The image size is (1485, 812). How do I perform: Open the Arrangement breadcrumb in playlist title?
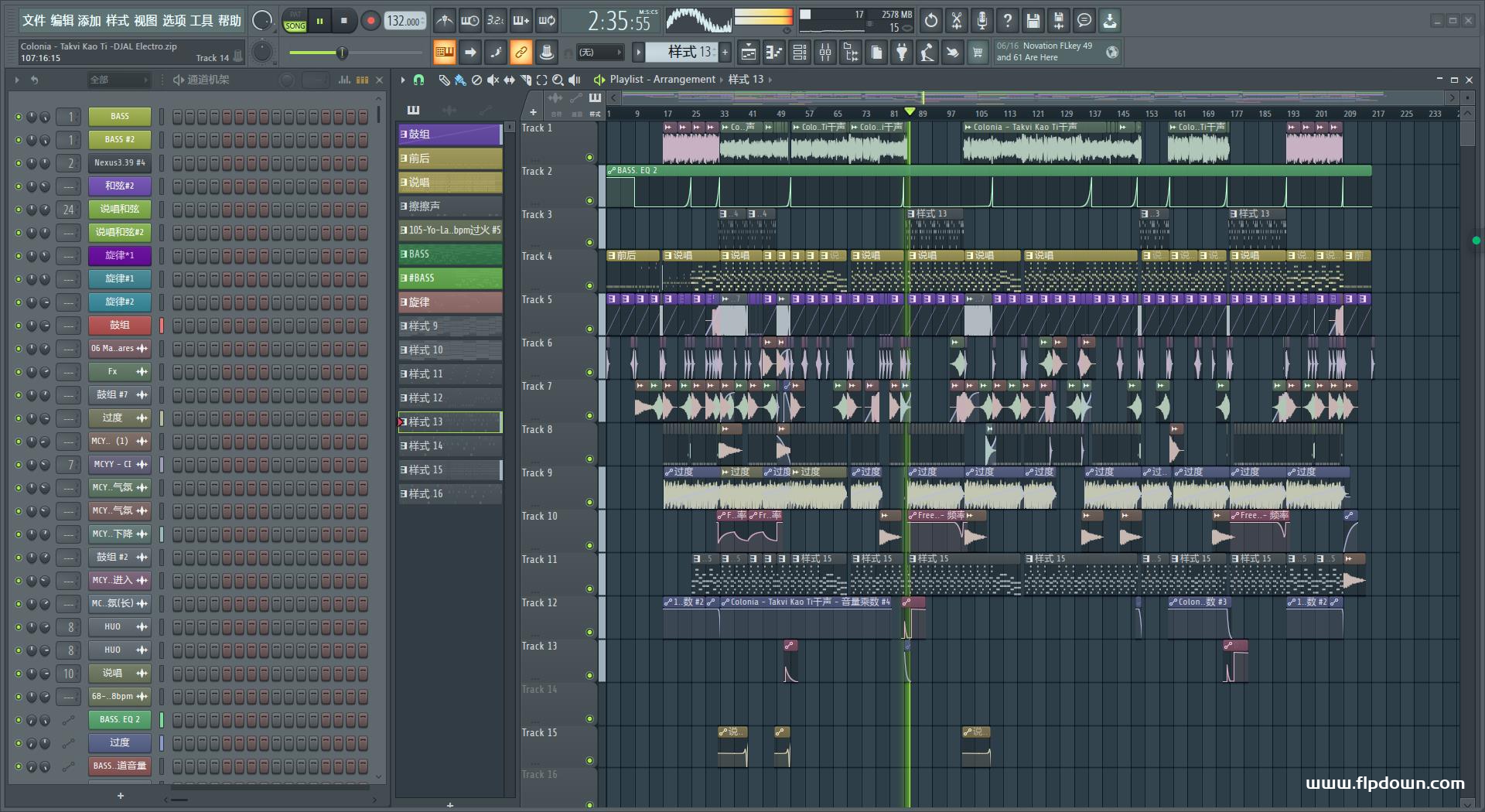(684, 79)
